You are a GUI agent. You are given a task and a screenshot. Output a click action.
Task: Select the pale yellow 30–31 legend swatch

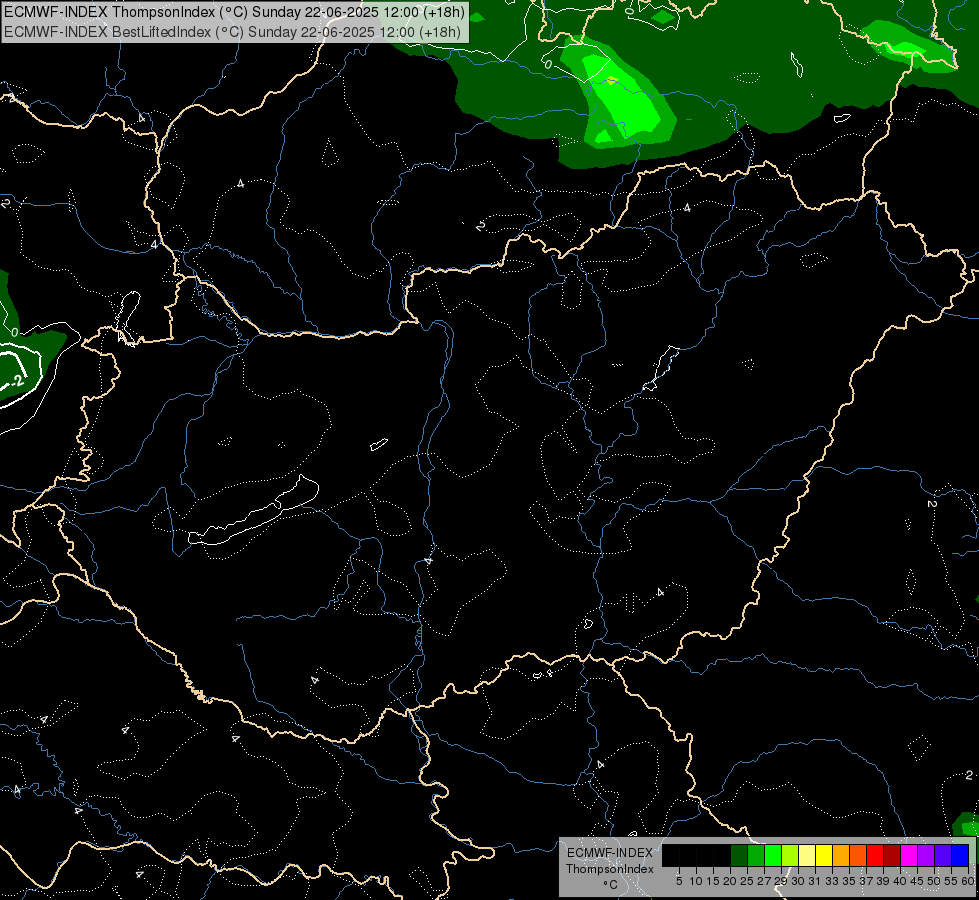tap(807, 855)
